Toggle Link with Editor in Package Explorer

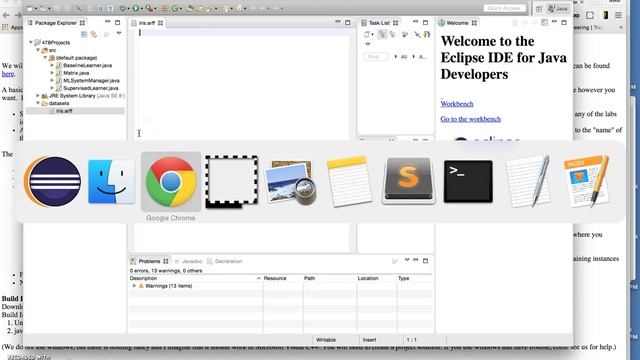pyautogui.click(x=94, y=34)
